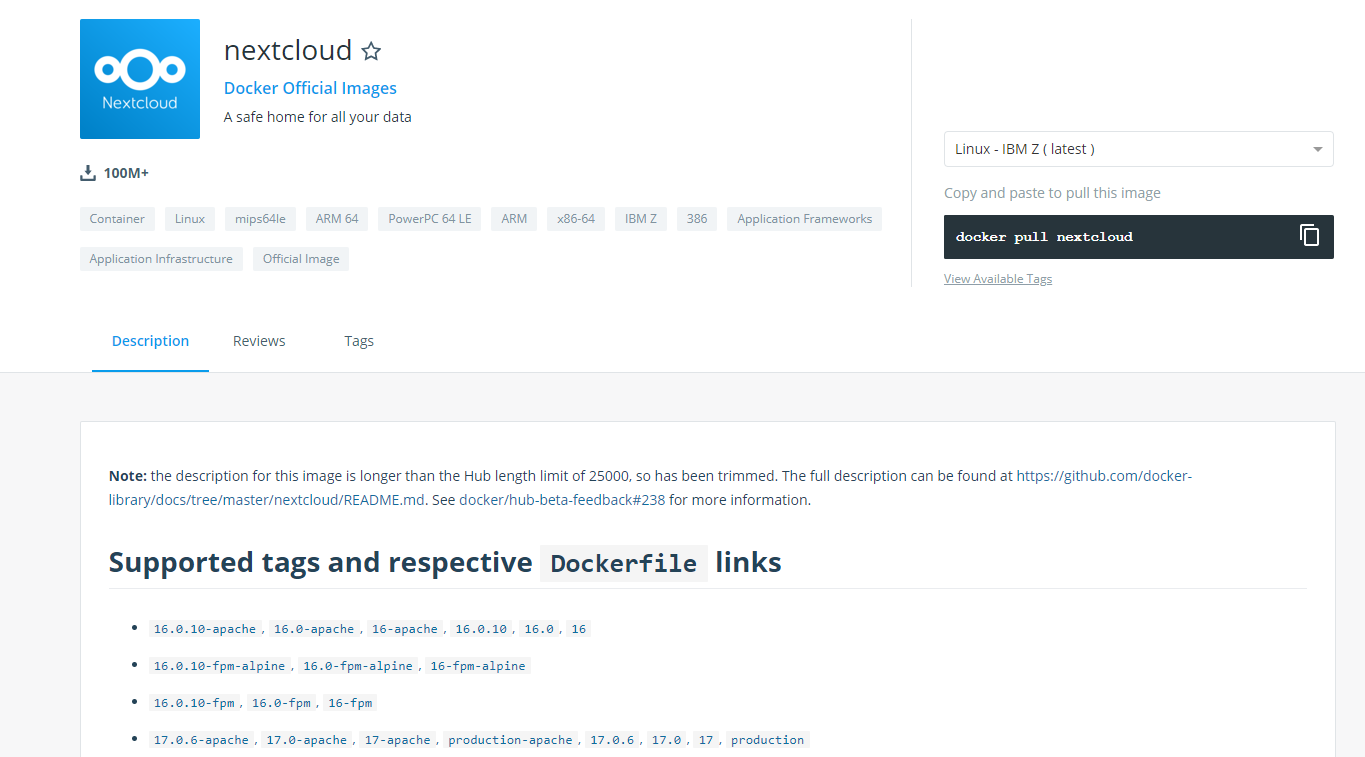The image size is (1365, 757).
Task: Open Docker Official Images link
Action: pyautogui.click(x=310, y=88)
